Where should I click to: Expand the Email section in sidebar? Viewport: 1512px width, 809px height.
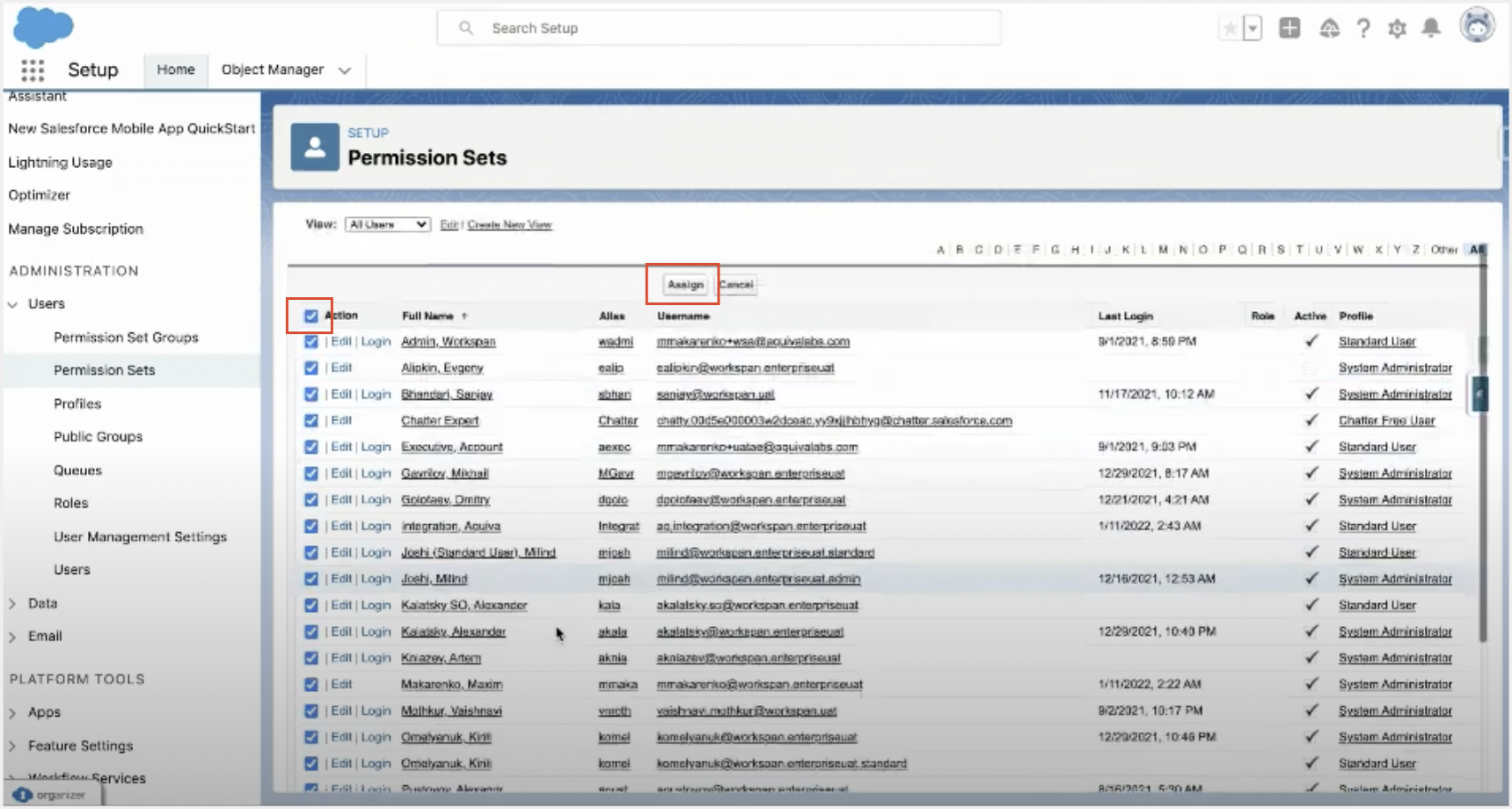tap(12, 637)
